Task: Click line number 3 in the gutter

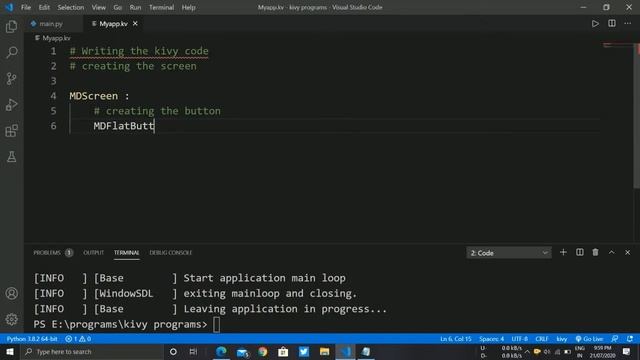Action: pyautogui.click(x=53, y=81)
